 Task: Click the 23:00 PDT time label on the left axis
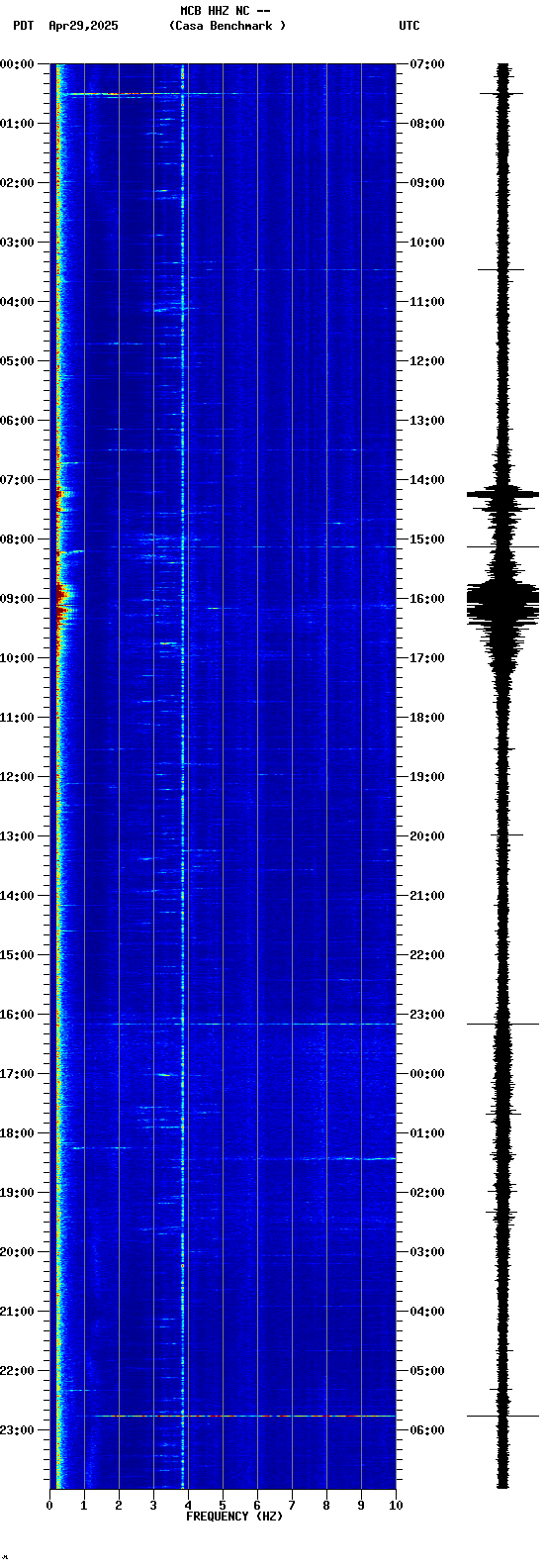(x=18, y=1430)
